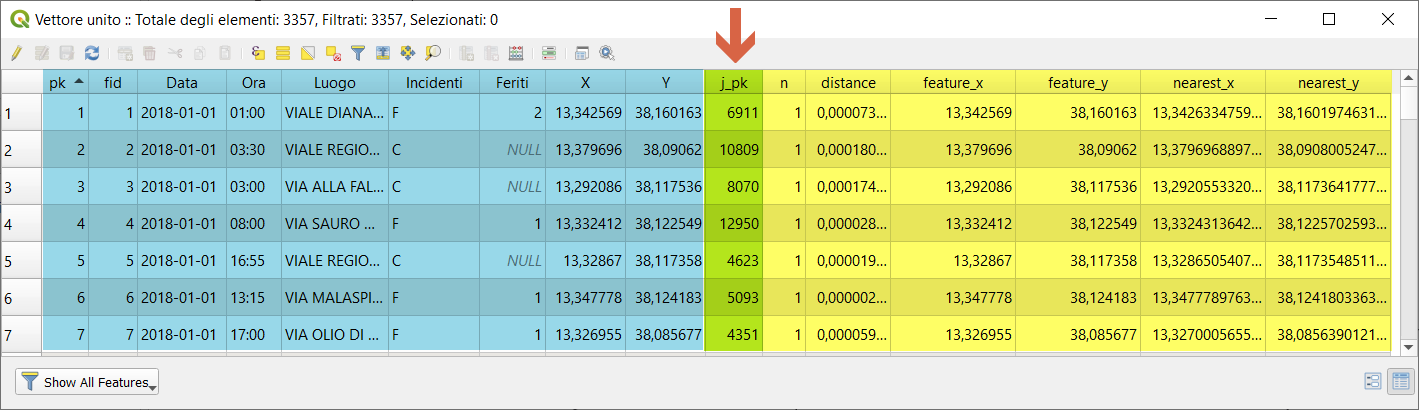Pan map to the selected rows

pyautogui.click(x=408, y=53)
